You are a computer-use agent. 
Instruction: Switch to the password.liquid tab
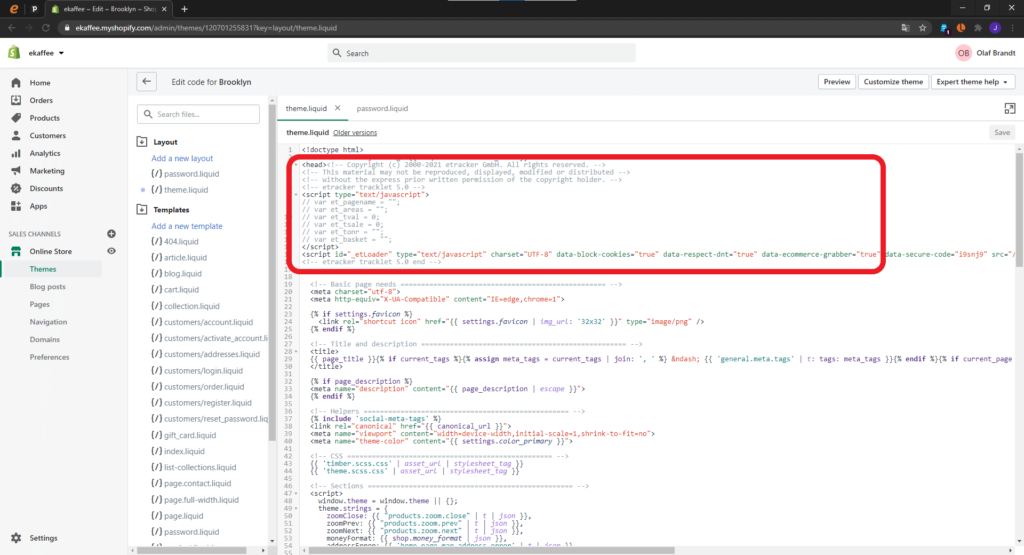[x=382, y=108]
